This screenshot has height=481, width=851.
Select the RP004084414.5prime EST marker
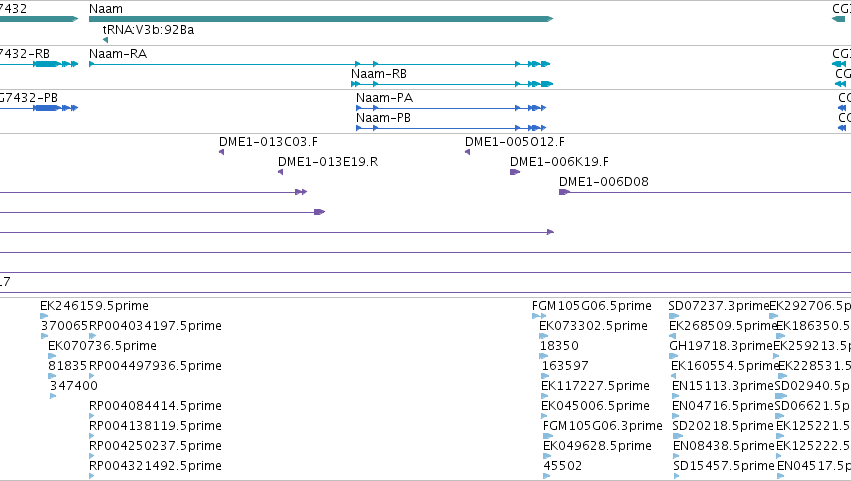tap(91, 416)
